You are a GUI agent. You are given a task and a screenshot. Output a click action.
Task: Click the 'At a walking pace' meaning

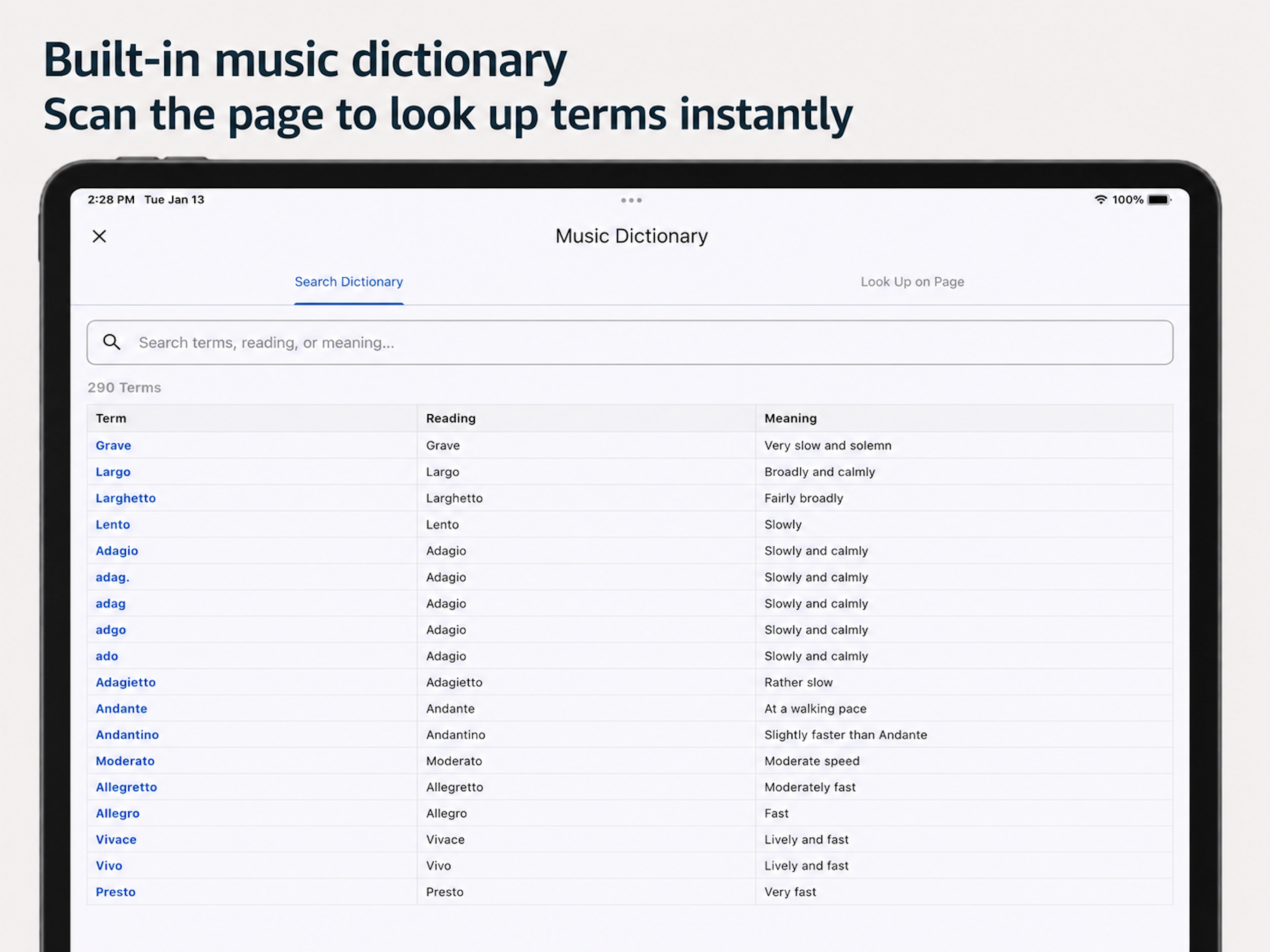coord(815,708)
